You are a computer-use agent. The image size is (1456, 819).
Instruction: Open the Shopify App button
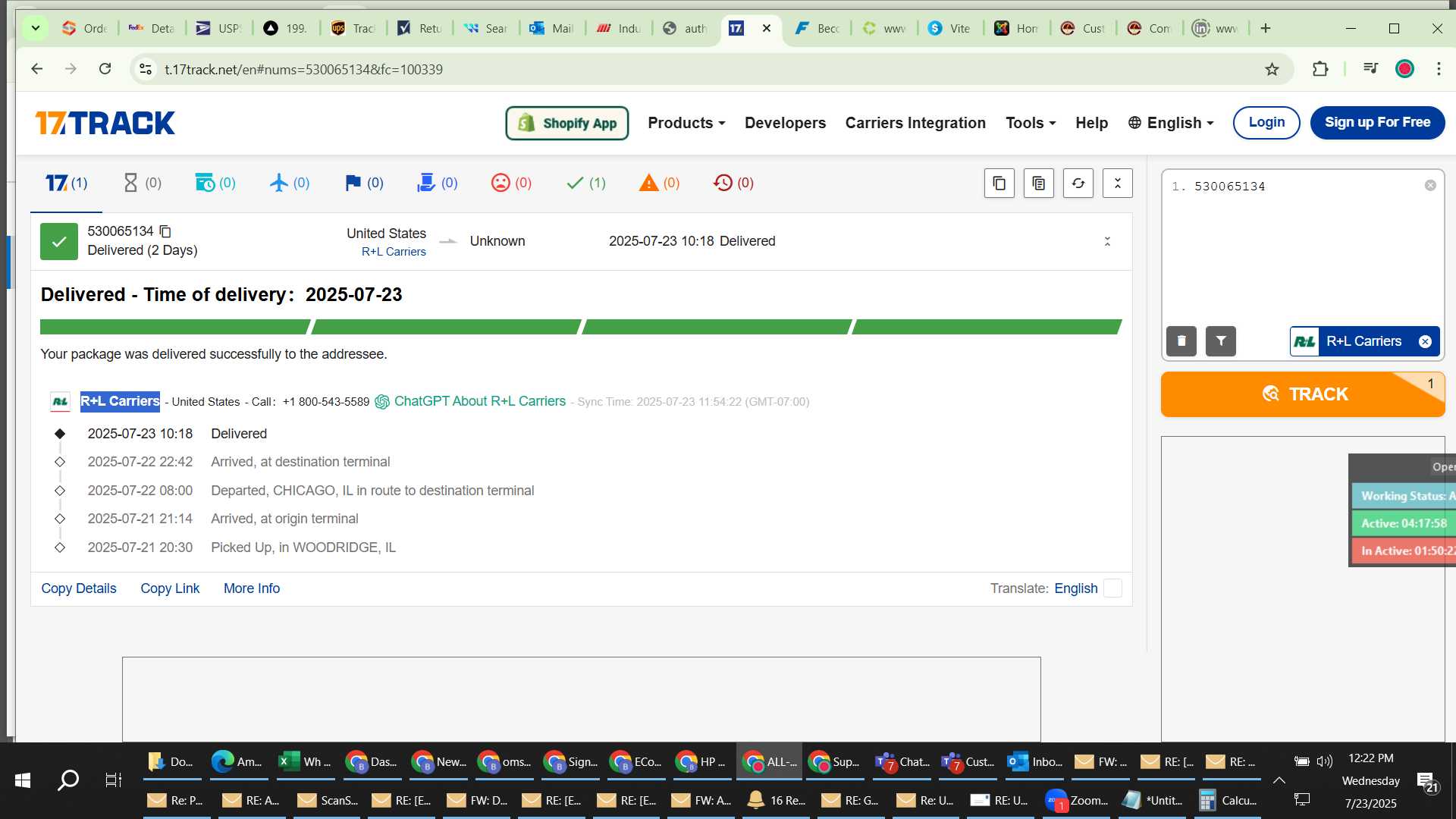(x=567, y=123)
